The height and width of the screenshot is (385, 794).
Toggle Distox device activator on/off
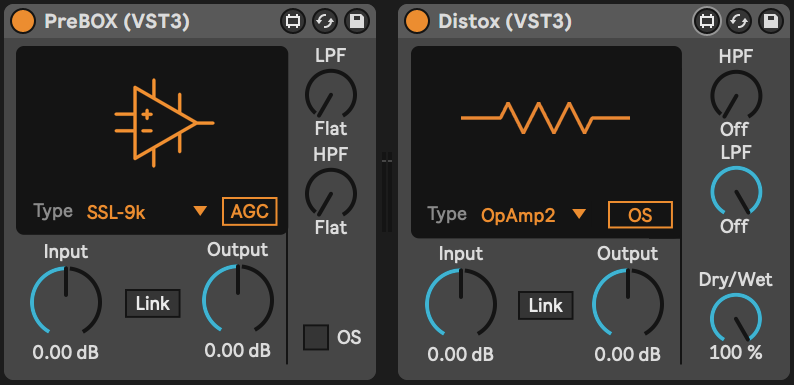(417, 21)
